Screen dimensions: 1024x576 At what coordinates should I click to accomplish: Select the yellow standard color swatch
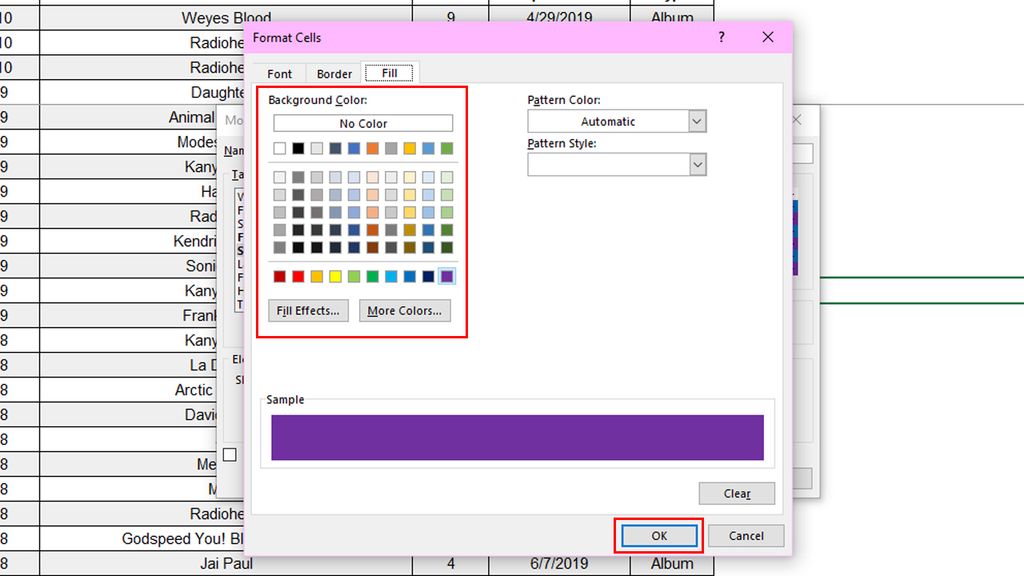[334, 274]
